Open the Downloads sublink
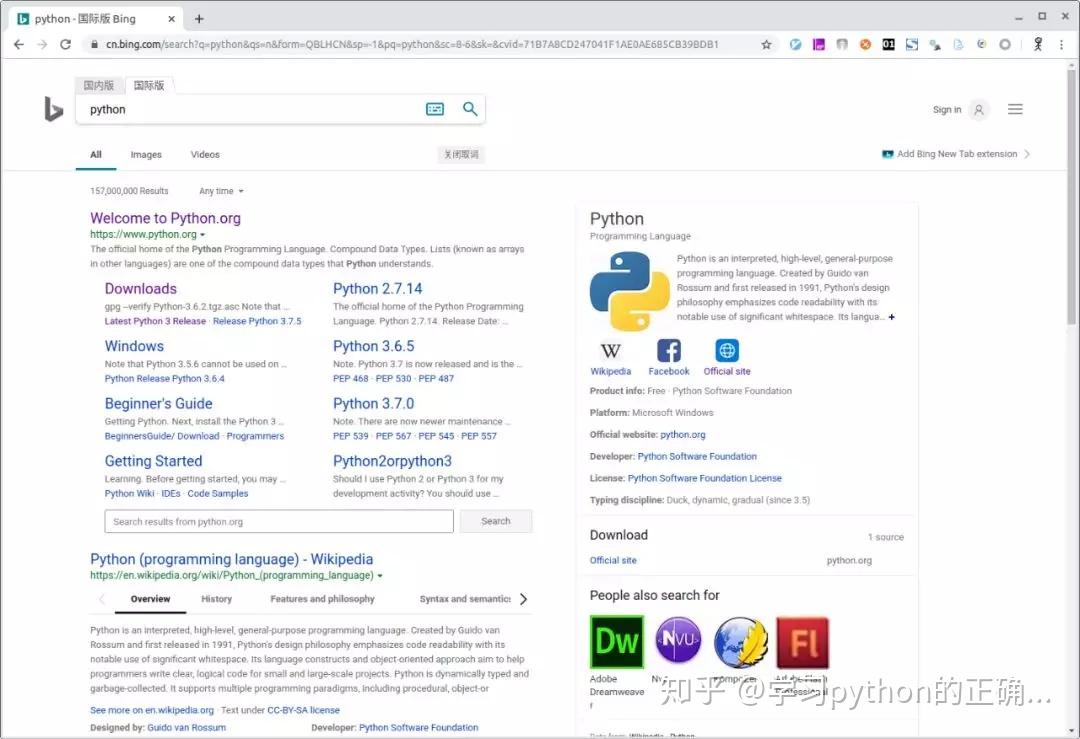This screenshot has height=739, width=1080. 141,289
